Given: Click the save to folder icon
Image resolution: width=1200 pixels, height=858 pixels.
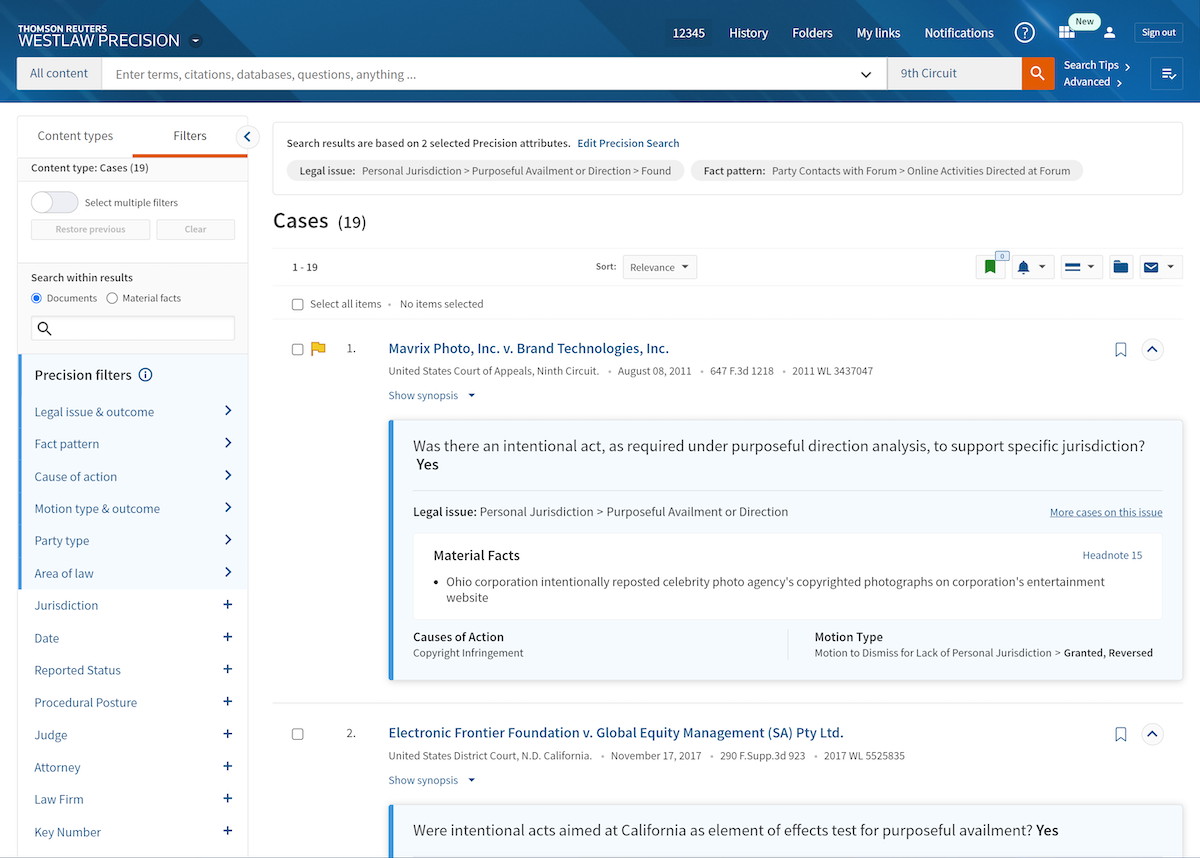Looking at the screenshot, I should (1121, 267).
